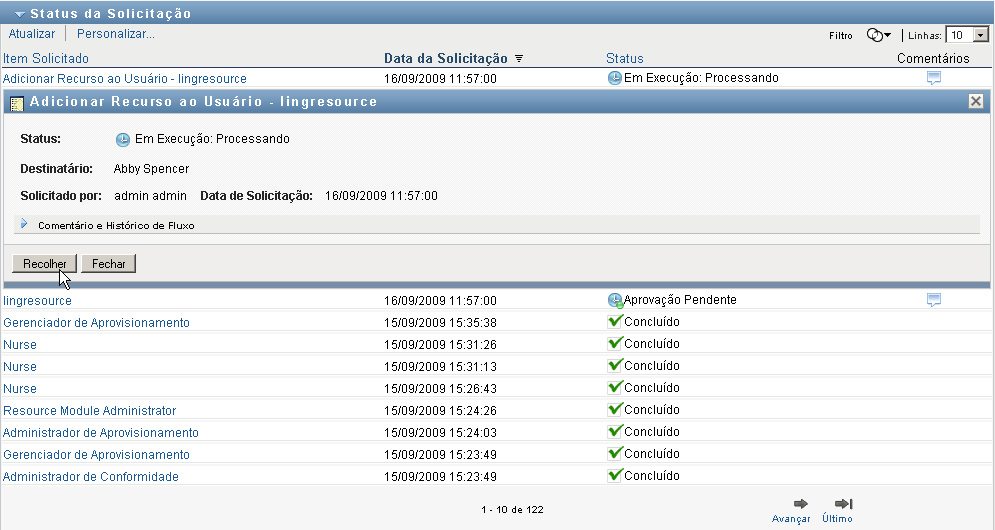Click comment icon for Adicionar Recurso row
Viewport: 995px width, 530px height.
[x=933, y=78]
